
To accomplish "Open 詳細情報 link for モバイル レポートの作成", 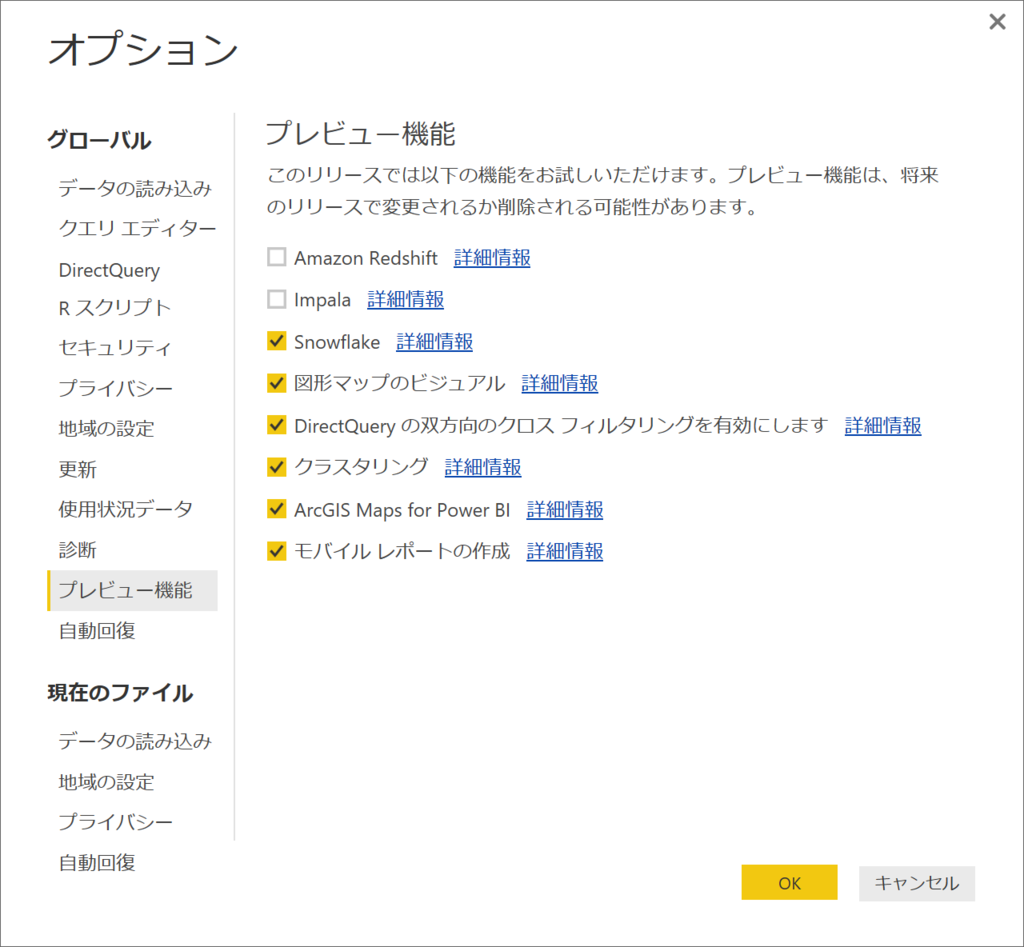I will click(565, 551).
